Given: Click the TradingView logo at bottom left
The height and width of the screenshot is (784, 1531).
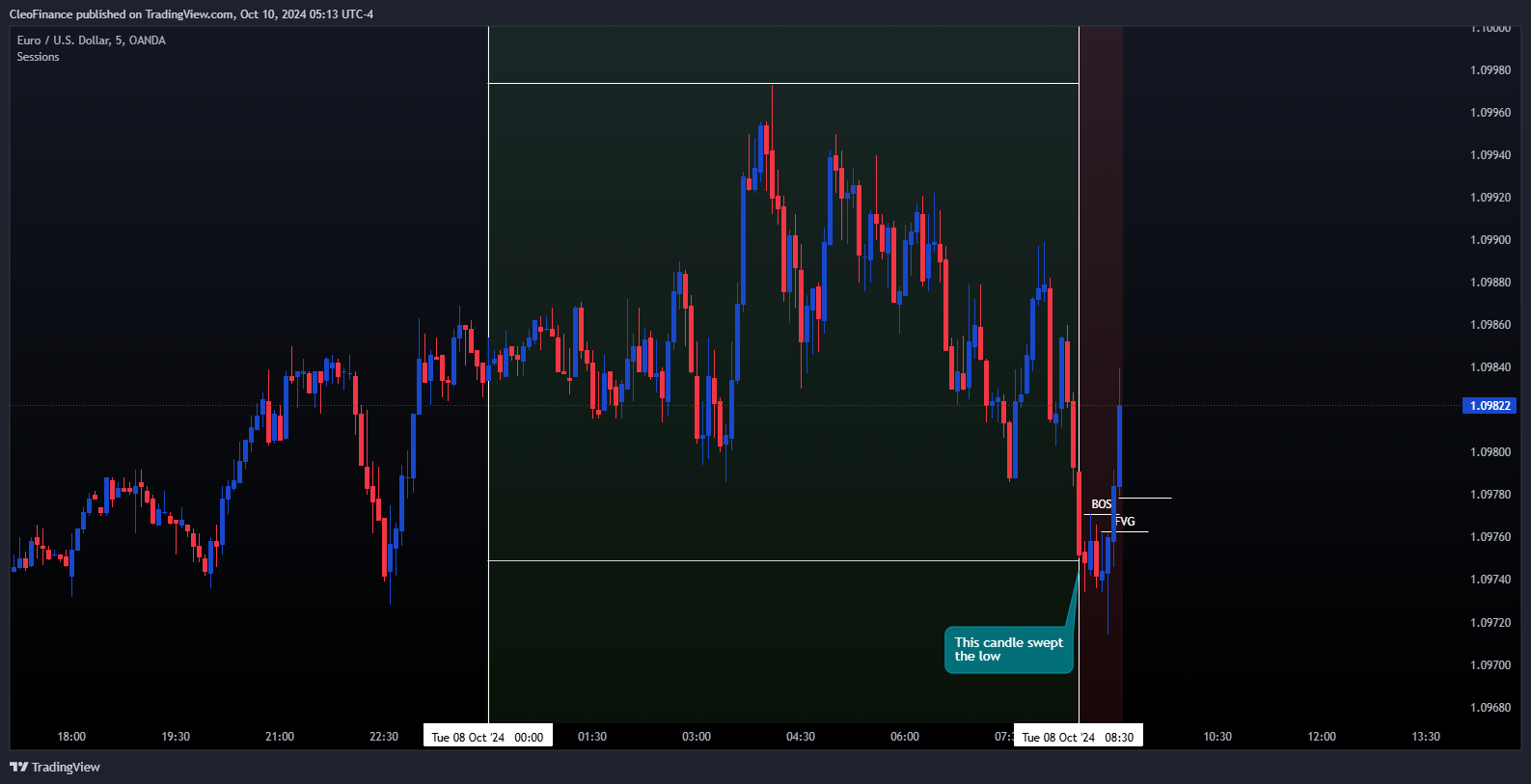Looking at the screenshot, I should click(x=55, y=767).
